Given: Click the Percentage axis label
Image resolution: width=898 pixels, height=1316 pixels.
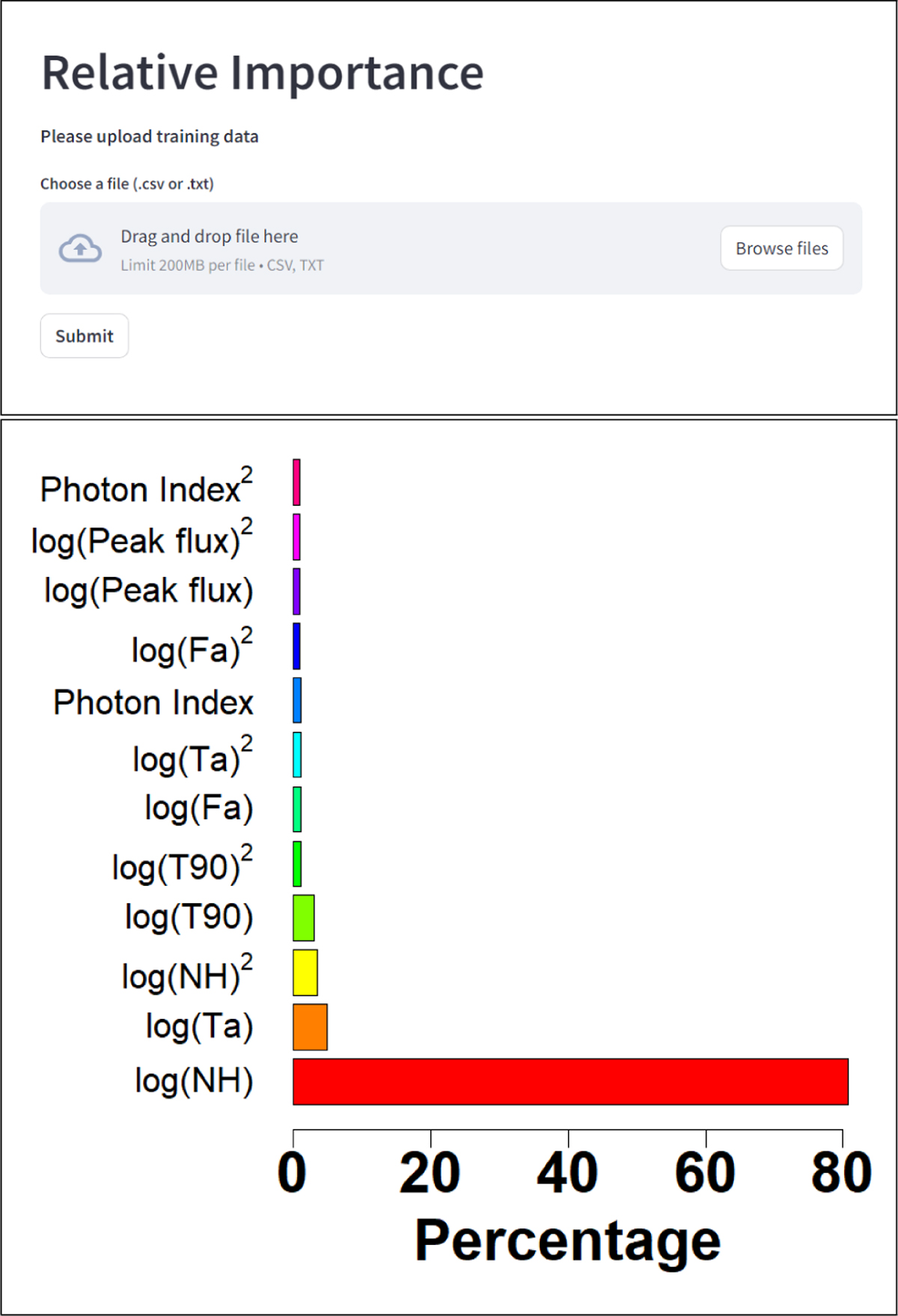Looking at the screenshot, I should click(x=567, y=1241).
